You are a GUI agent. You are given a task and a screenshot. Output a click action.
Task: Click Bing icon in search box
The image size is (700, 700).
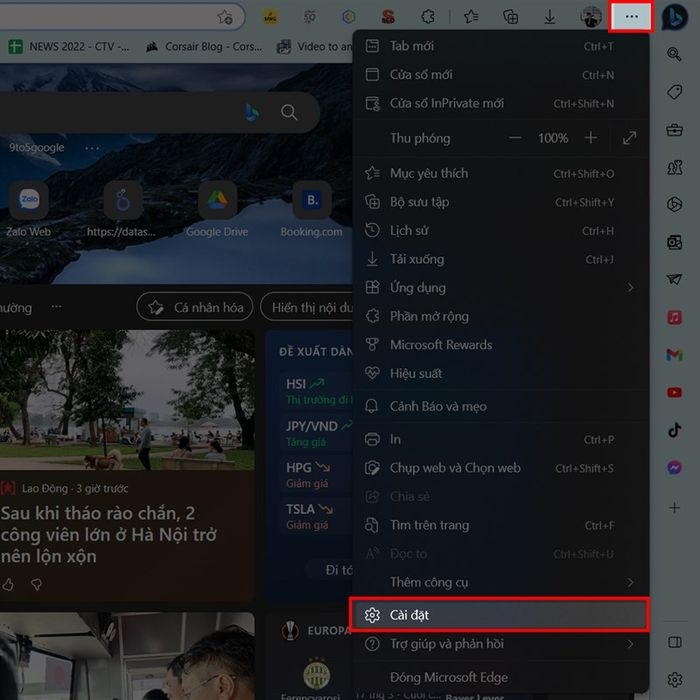click(252, 112)
